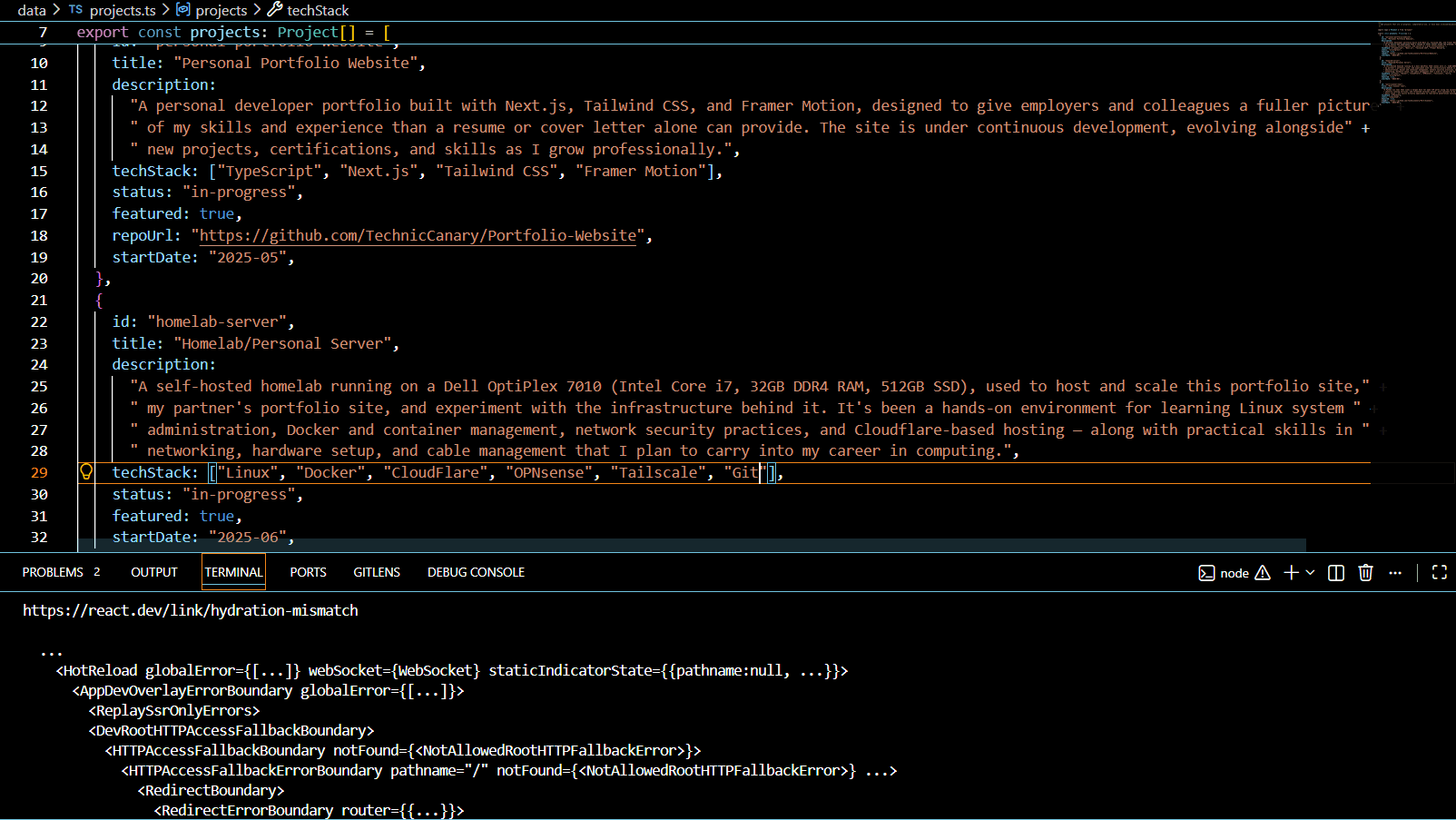Click the "Framer Motion" string on line 15

coord(641,171)
